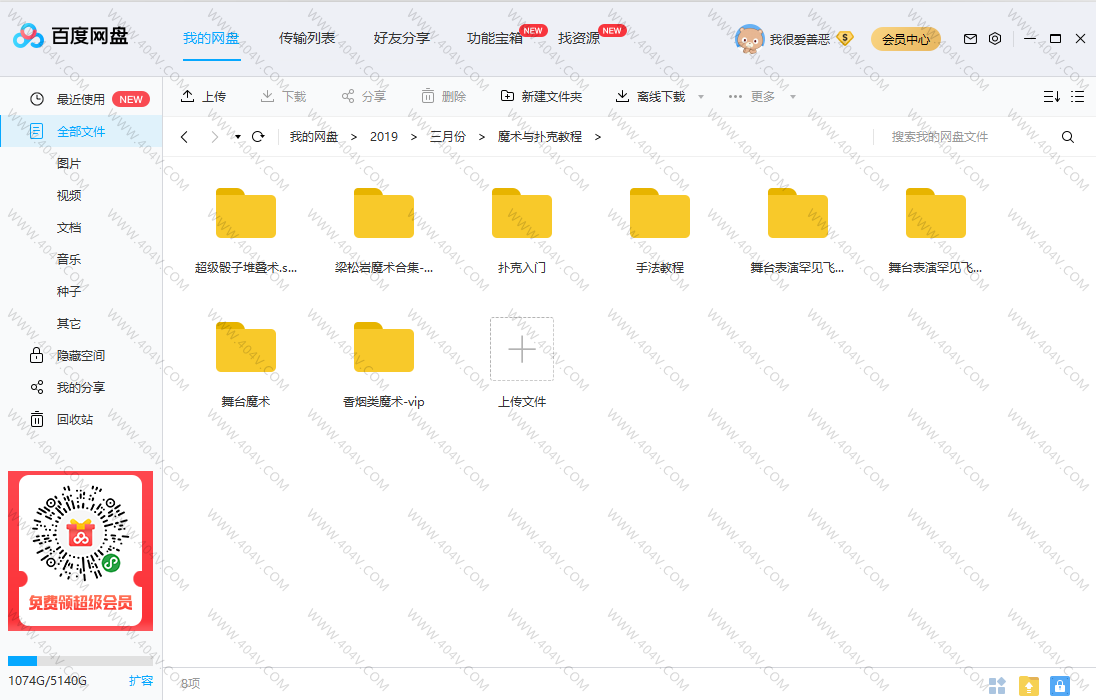This screenshot has height=700, width=1096.
Task: Open navigation history dropdown arrow
Action: coord(238,137)
